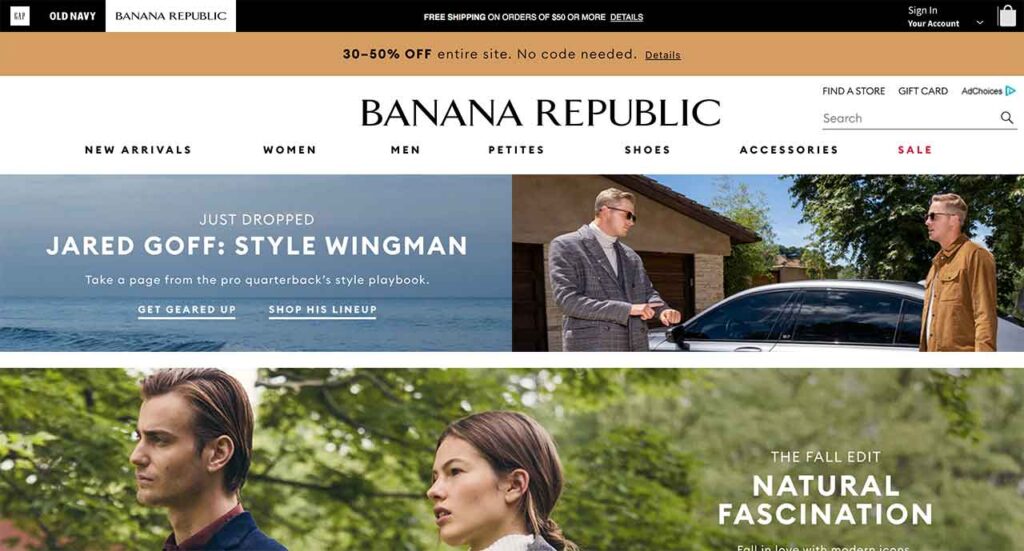Click the Gap logo icon
The height and width of the screenshot is (551, 1024).
(x=20, y=16)
